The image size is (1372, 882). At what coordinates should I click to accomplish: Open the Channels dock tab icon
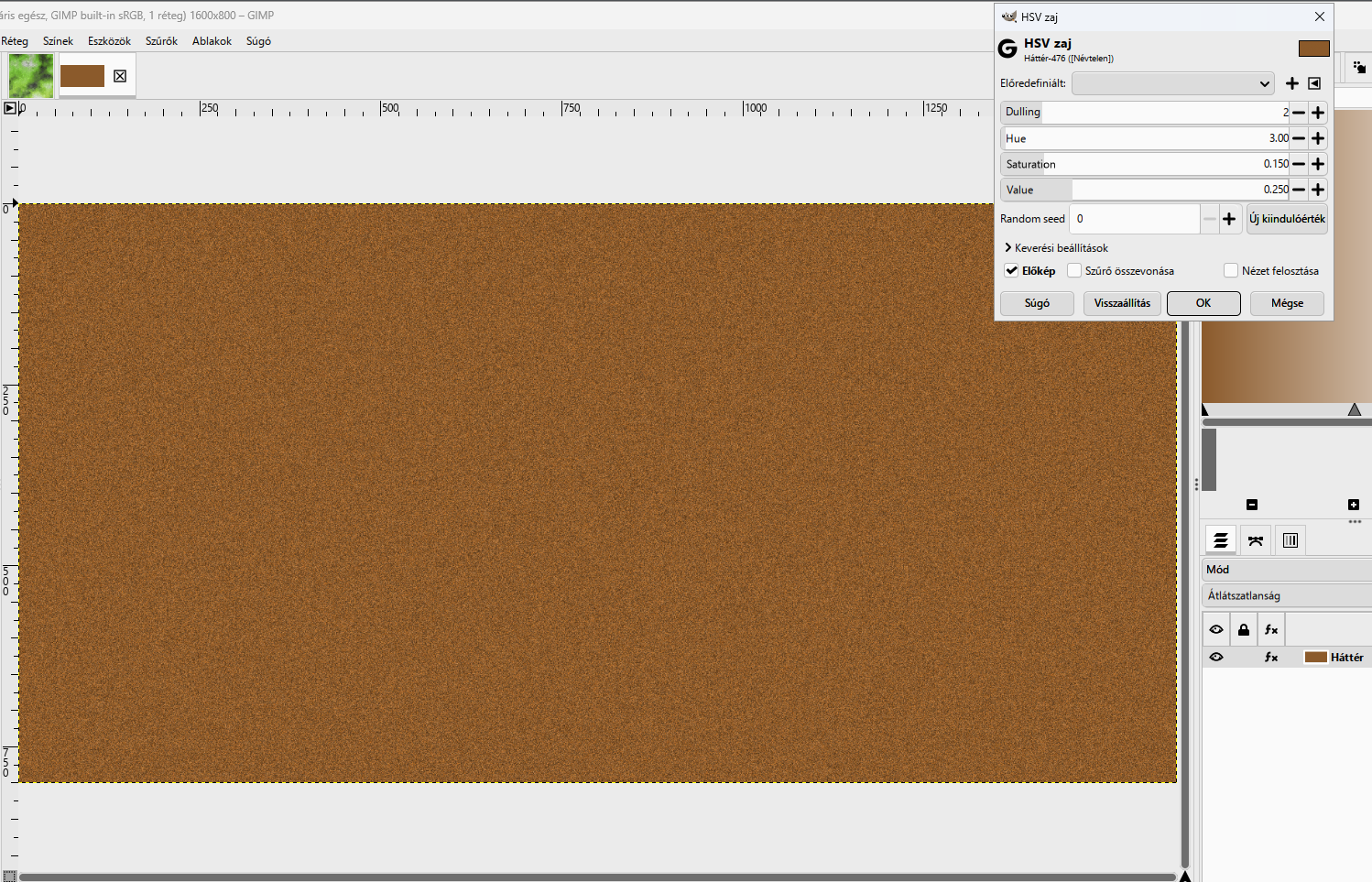[1290, 540]
